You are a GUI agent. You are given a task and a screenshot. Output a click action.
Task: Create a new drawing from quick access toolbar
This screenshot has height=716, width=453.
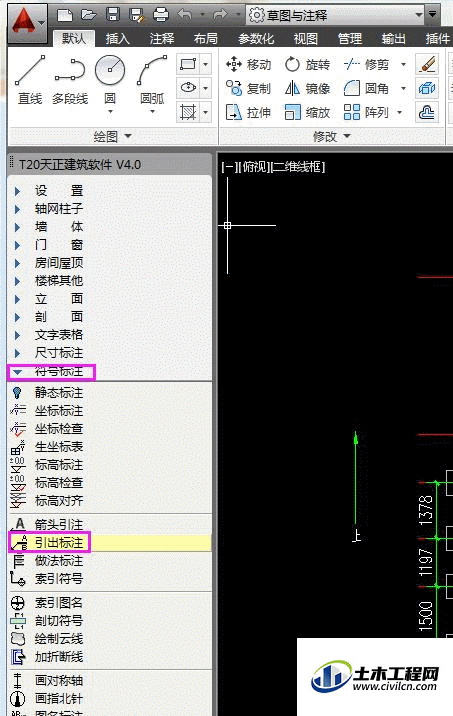pyautogui.click(x=65, y=15)
